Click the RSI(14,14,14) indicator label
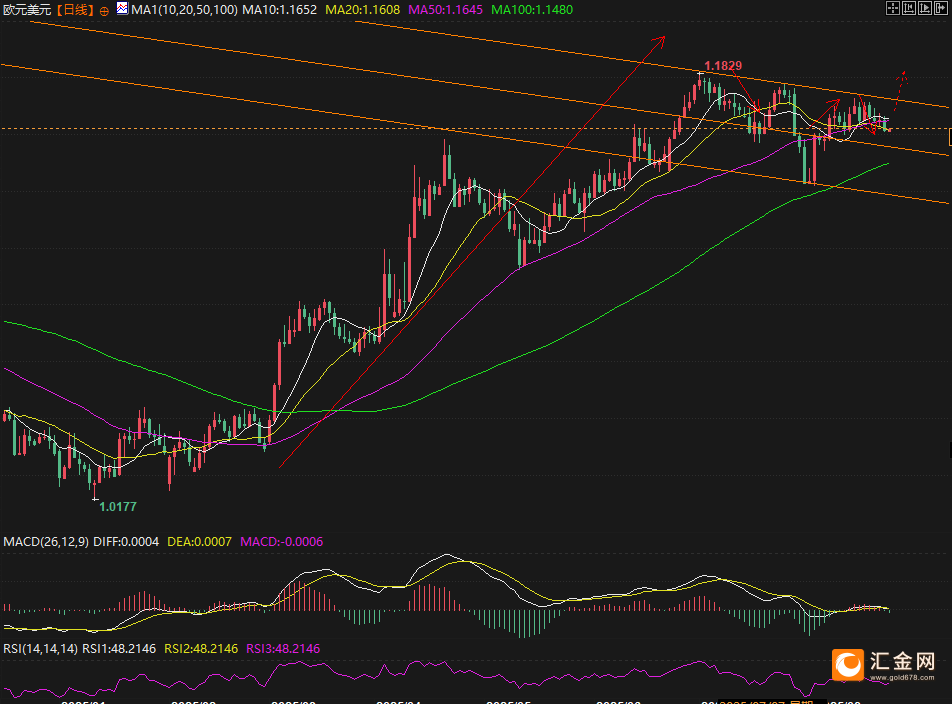 40,648
